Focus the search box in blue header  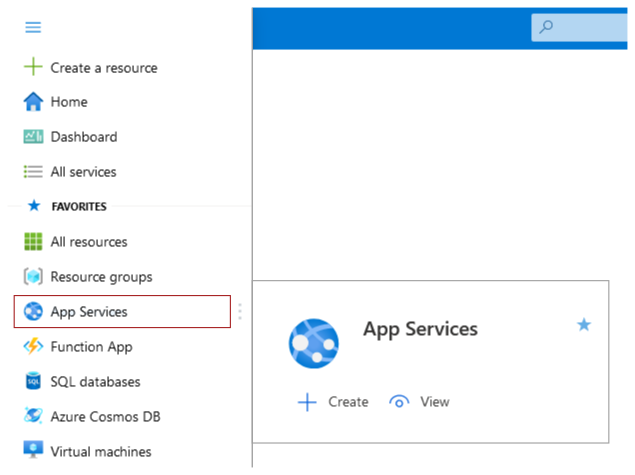pyautogui.click(x=580, y=27)
